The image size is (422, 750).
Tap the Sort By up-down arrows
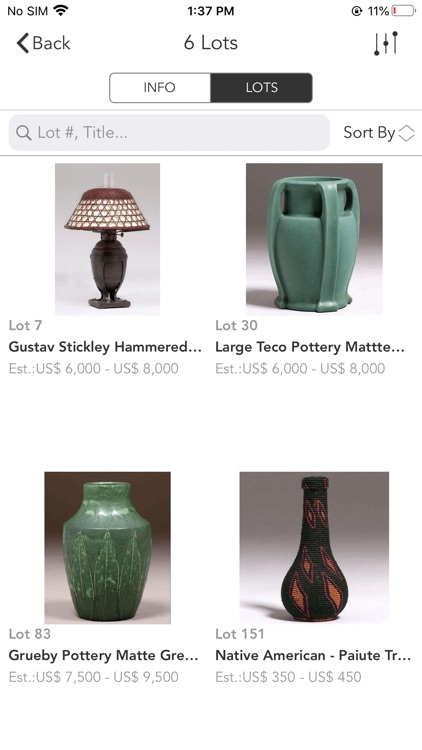pos(406,133)
